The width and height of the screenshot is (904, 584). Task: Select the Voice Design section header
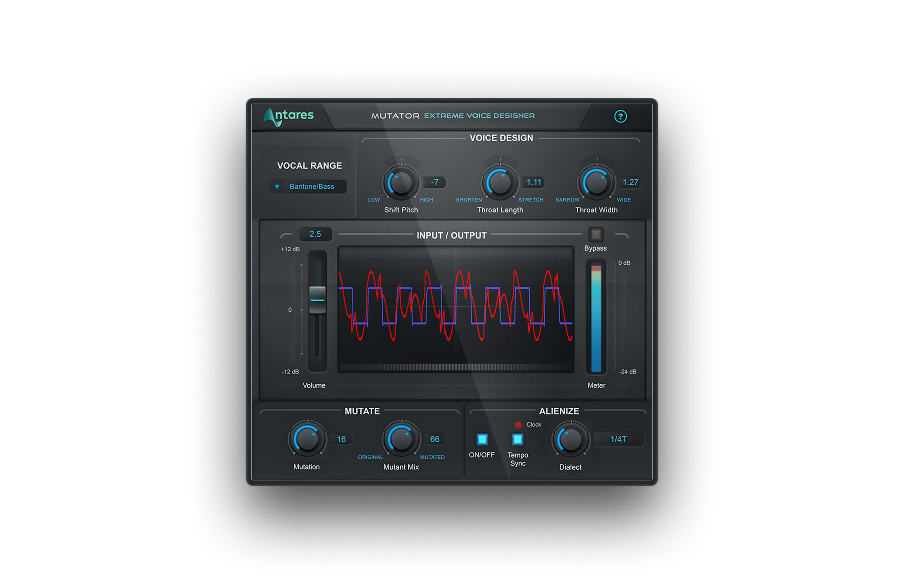[501, 138]
